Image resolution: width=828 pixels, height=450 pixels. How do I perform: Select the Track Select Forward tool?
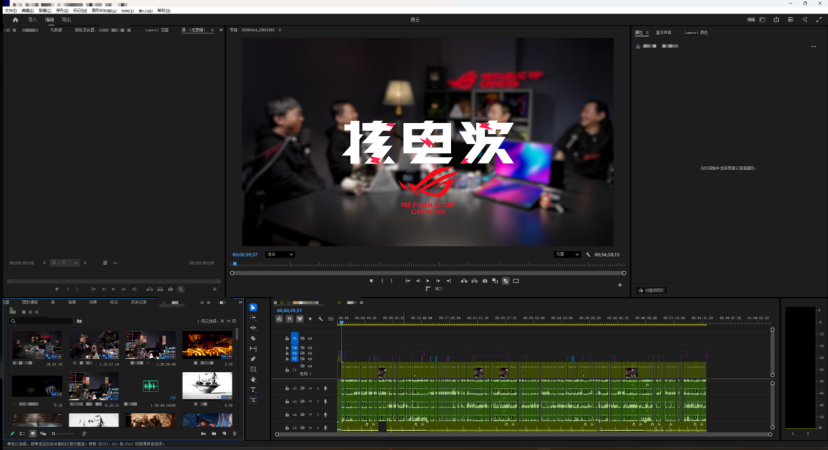click(x=253, y=318)
